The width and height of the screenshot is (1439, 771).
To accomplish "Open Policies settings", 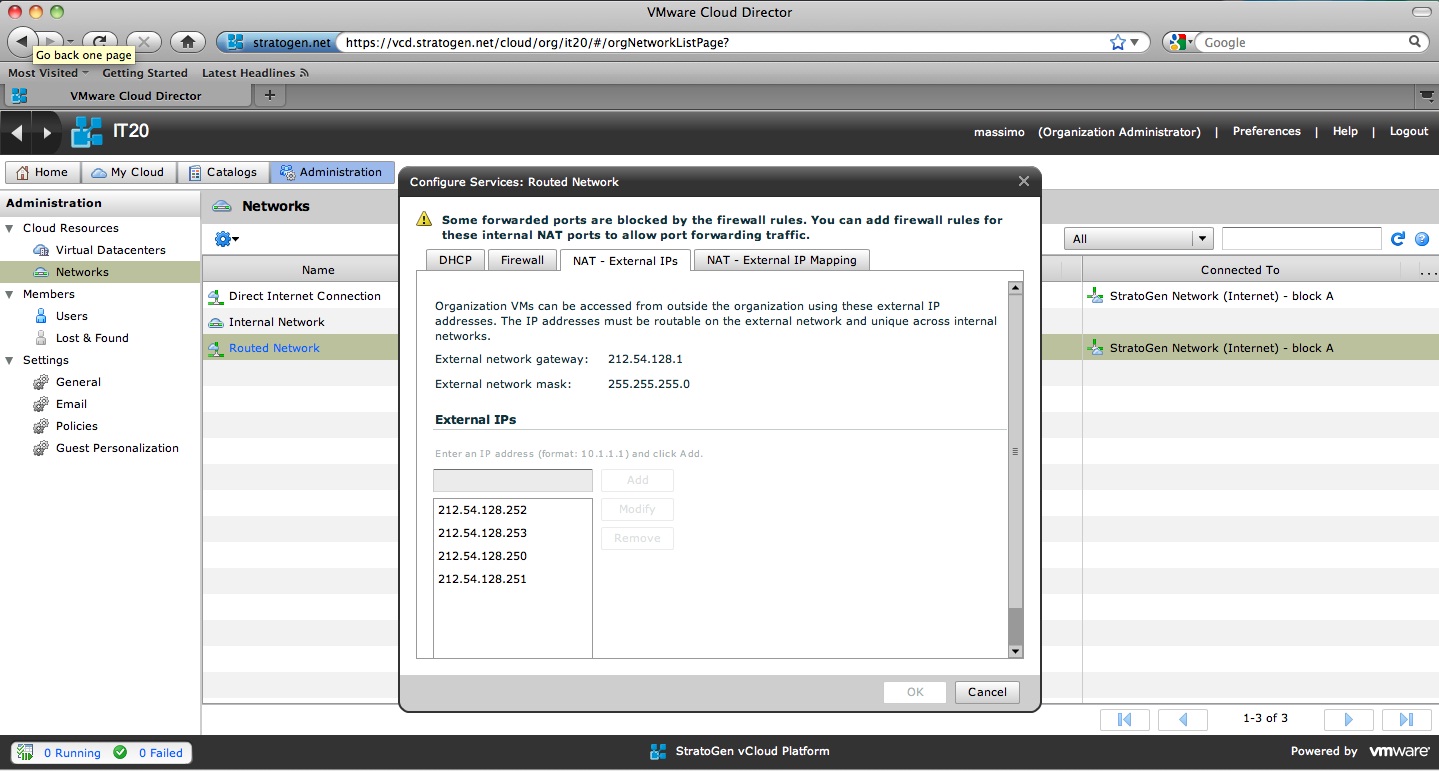I will 77,426.
